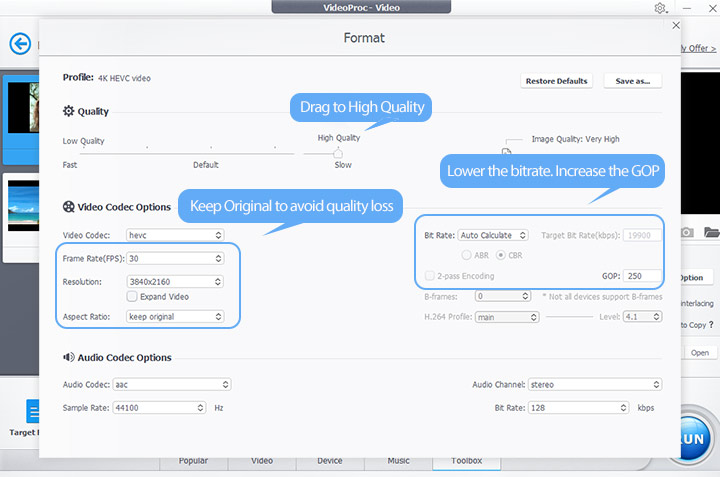720x477 pixels.
Task: Toggle the Expand Video checkbox
Action: coord(132,297)
